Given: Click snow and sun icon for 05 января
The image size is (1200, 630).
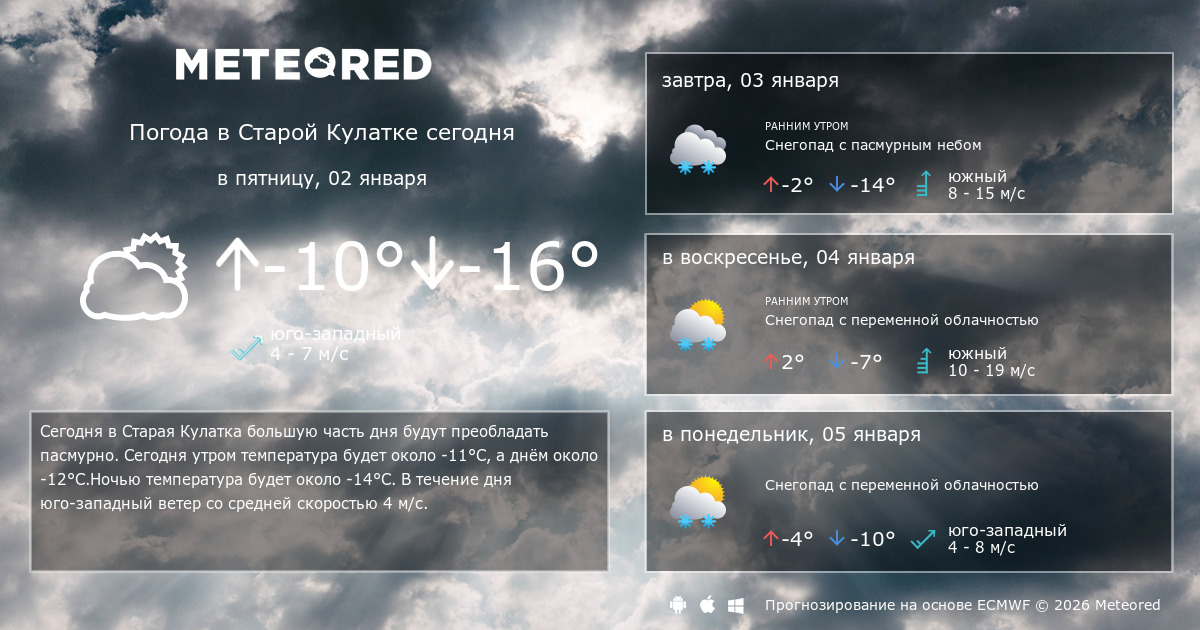Looking at the screenshot, I should coord(697,504).
